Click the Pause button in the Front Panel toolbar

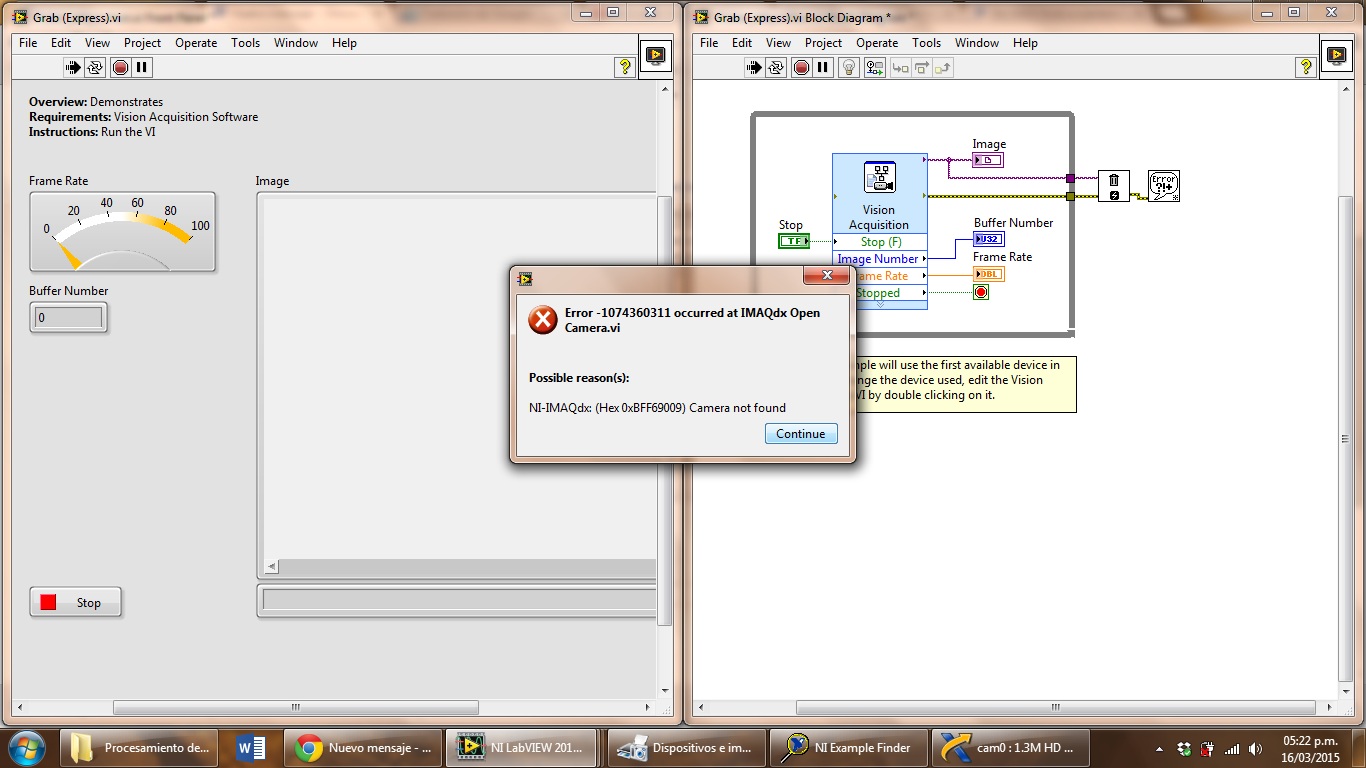point(142,68)
